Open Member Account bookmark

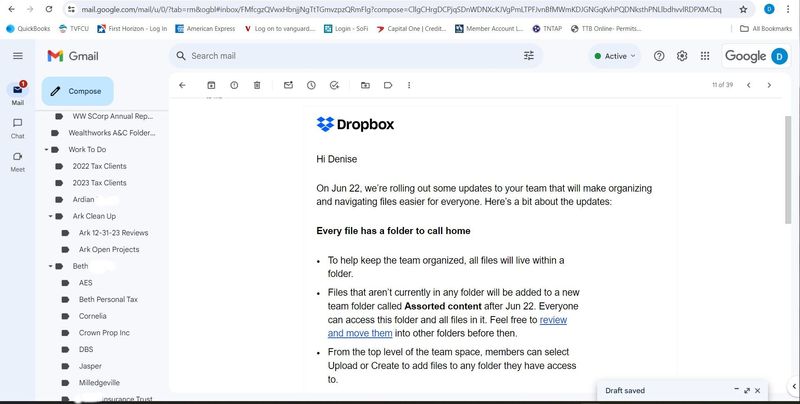coord(489,29)
